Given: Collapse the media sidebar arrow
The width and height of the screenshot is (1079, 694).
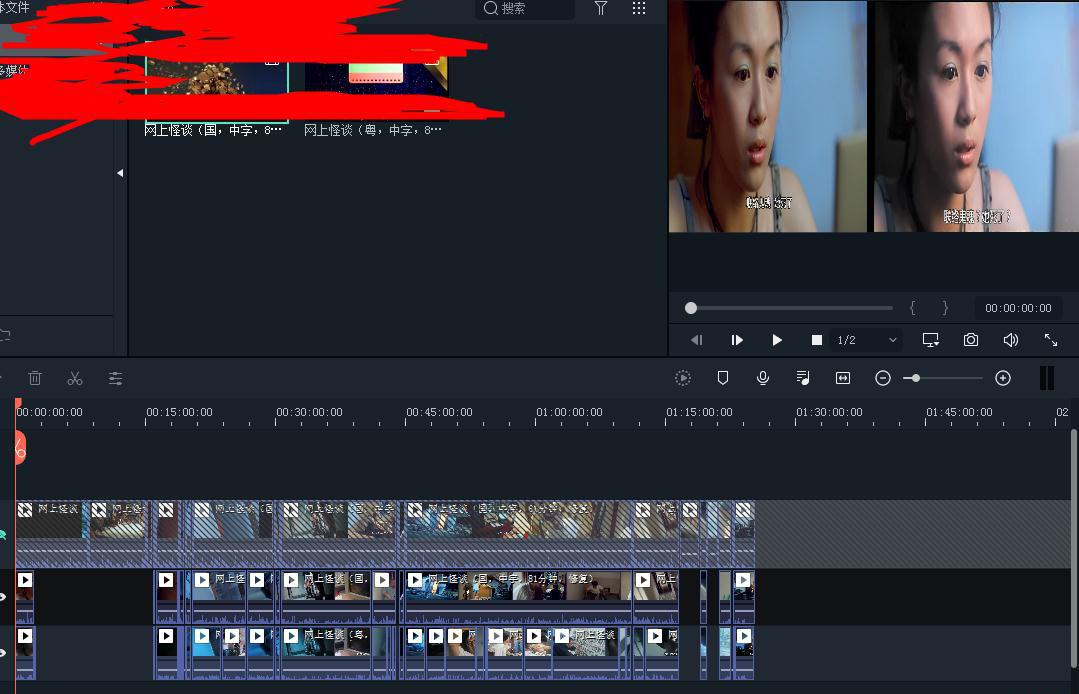Looking at the screenshot, I should [x=120, y=173].
